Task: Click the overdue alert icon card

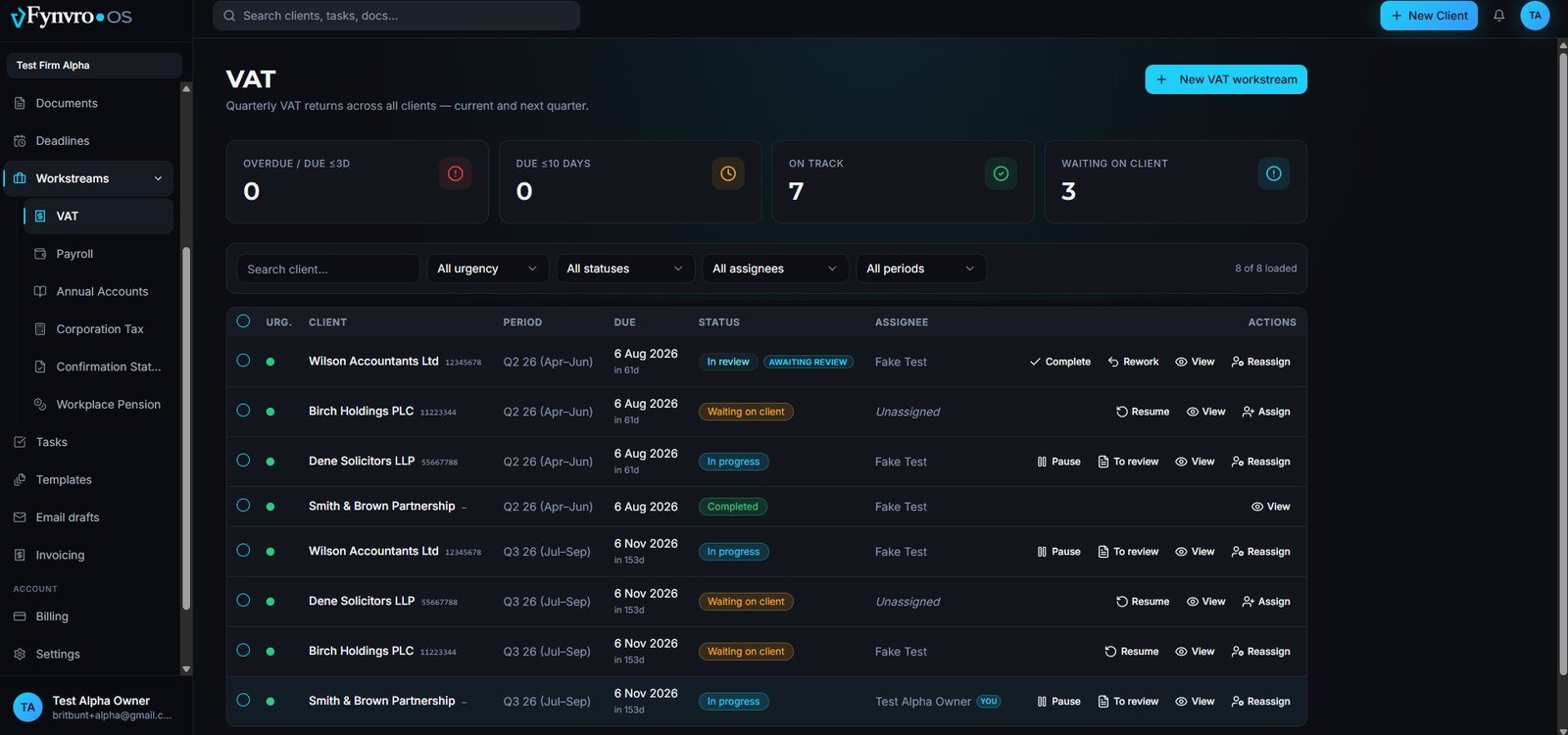Action: [455, 173]
